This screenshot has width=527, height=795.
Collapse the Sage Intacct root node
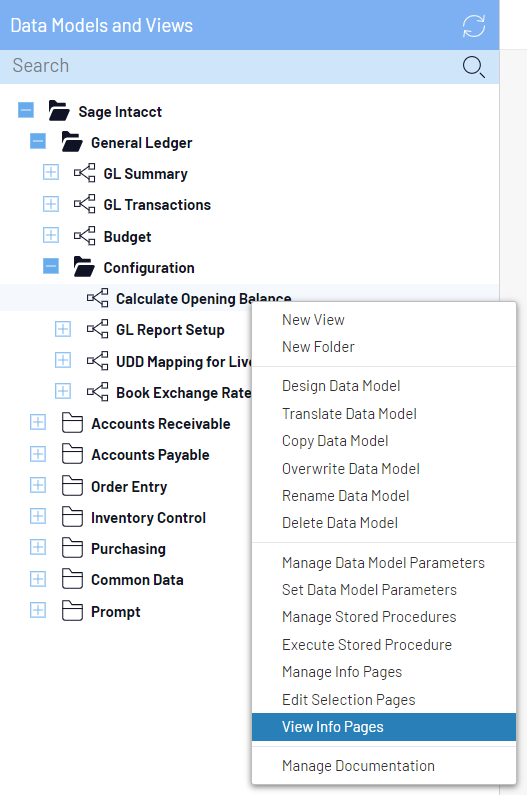[26, 110]
